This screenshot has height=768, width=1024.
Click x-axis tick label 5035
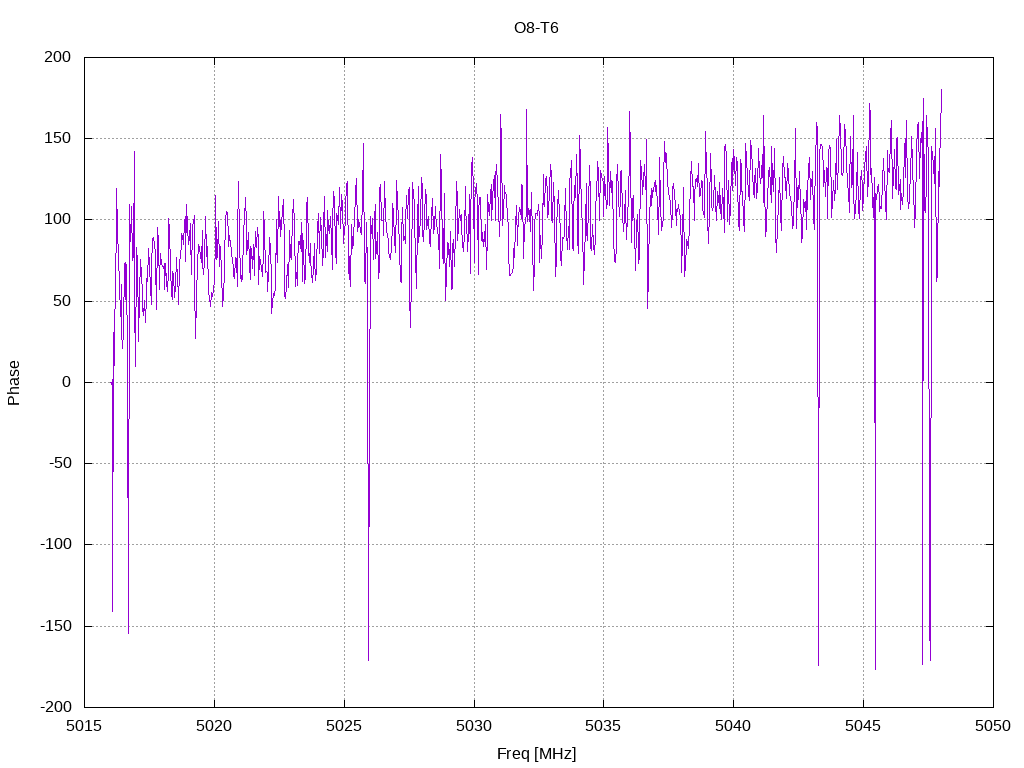pos(603,726)
